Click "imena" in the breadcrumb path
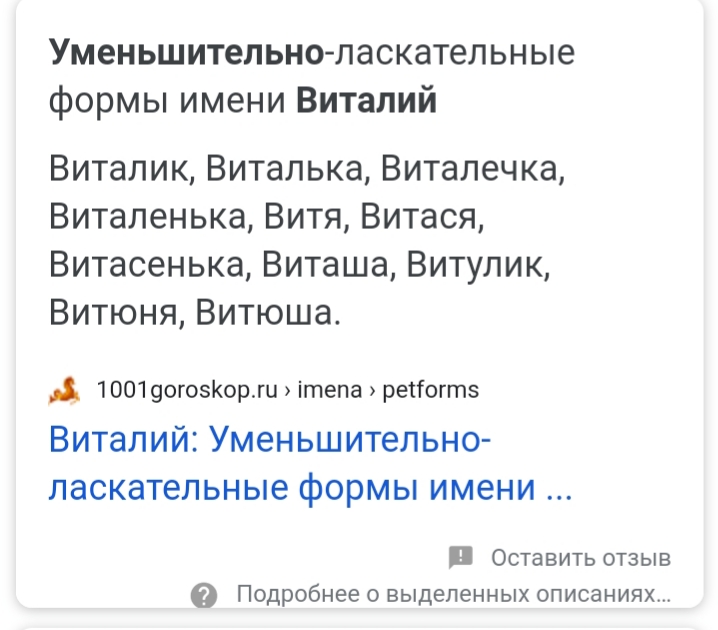This screenshot has width=718, height=630. pyautogui.click(x=330, y=390)
